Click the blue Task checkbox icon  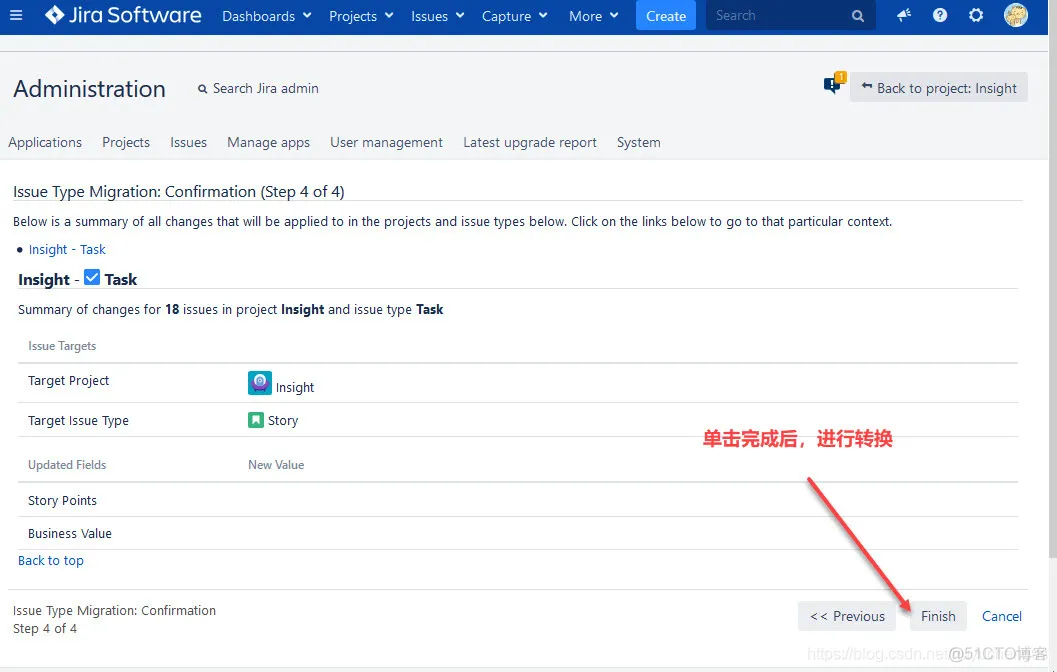92,277
